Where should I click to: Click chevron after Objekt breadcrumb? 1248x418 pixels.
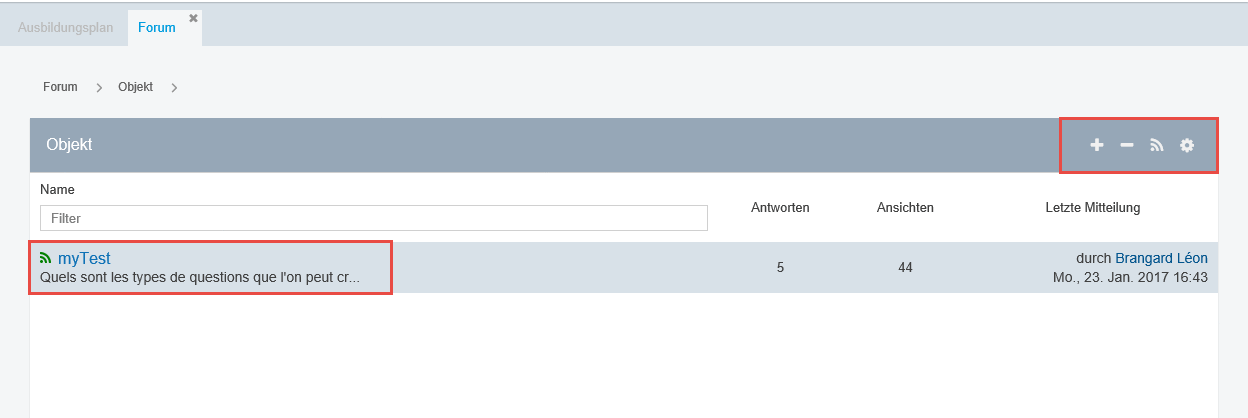tap(174, 88)
